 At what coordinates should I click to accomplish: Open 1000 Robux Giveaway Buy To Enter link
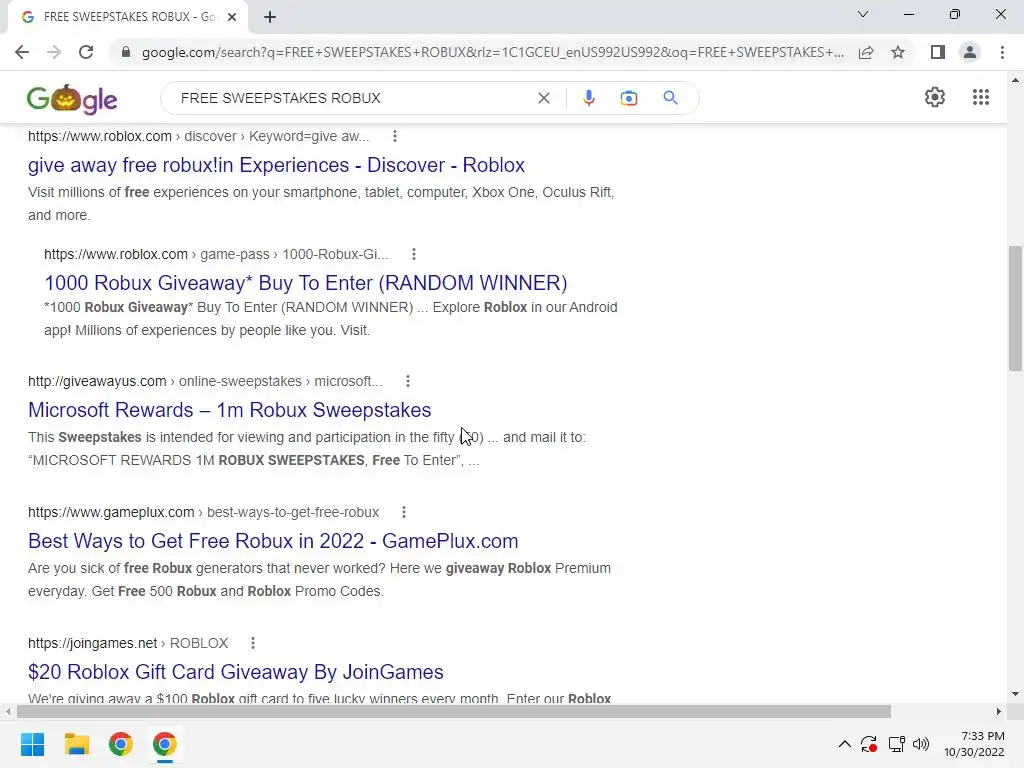(306, 283)
